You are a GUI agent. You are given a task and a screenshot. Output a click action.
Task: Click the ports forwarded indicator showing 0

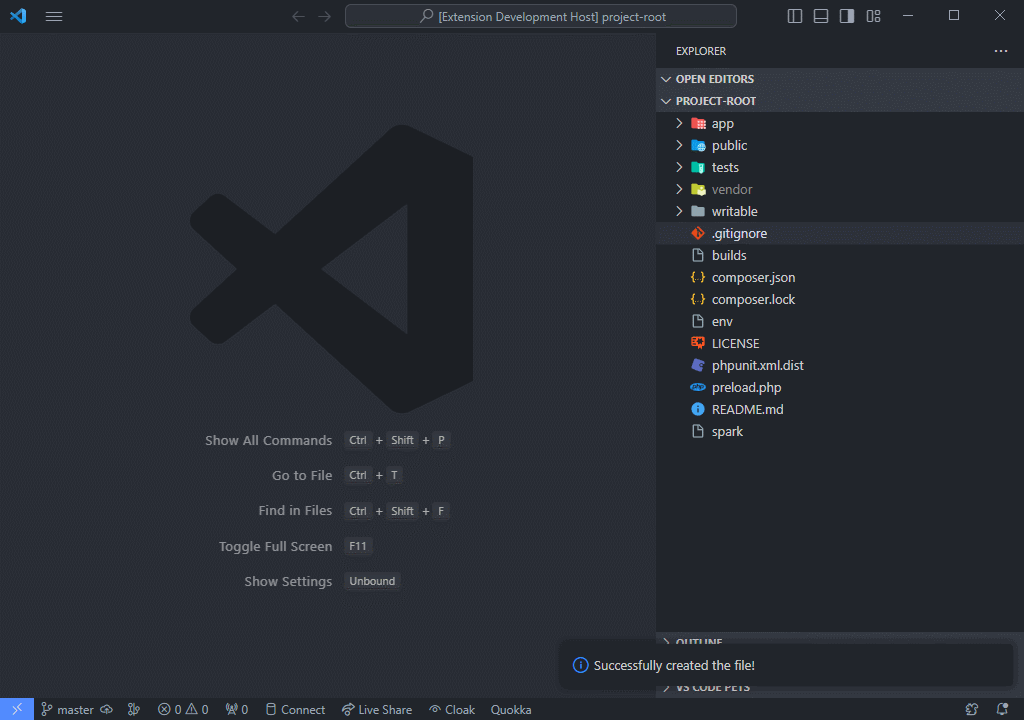[236, 710]
